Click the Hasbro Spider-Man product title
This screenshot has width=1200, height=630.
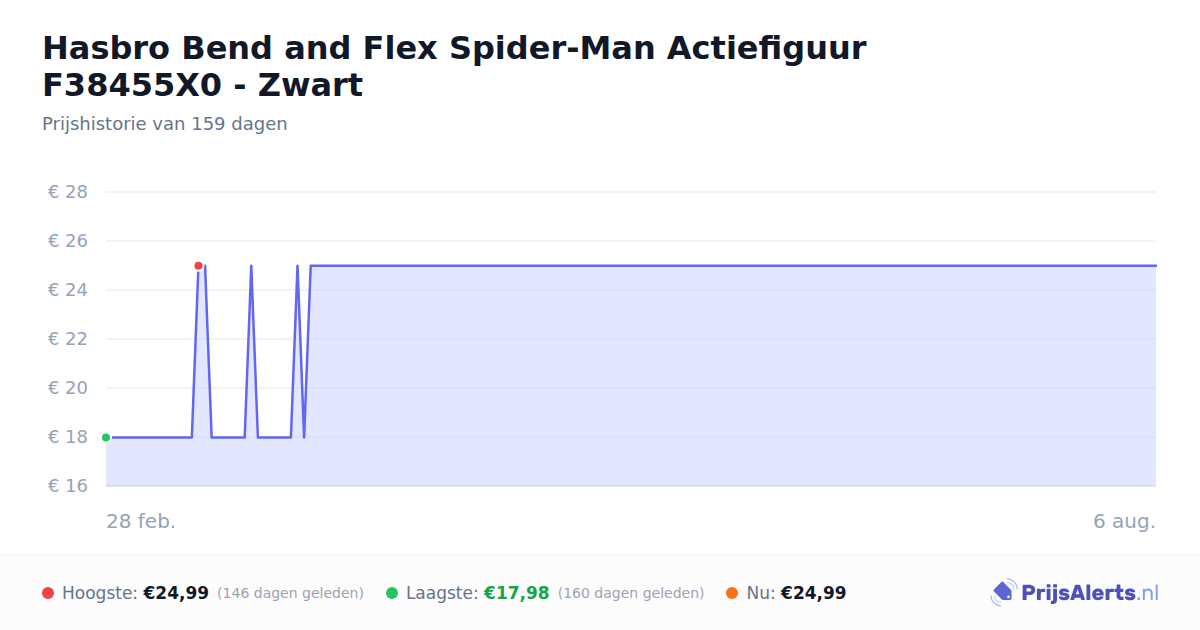click(x=454, y=66)
